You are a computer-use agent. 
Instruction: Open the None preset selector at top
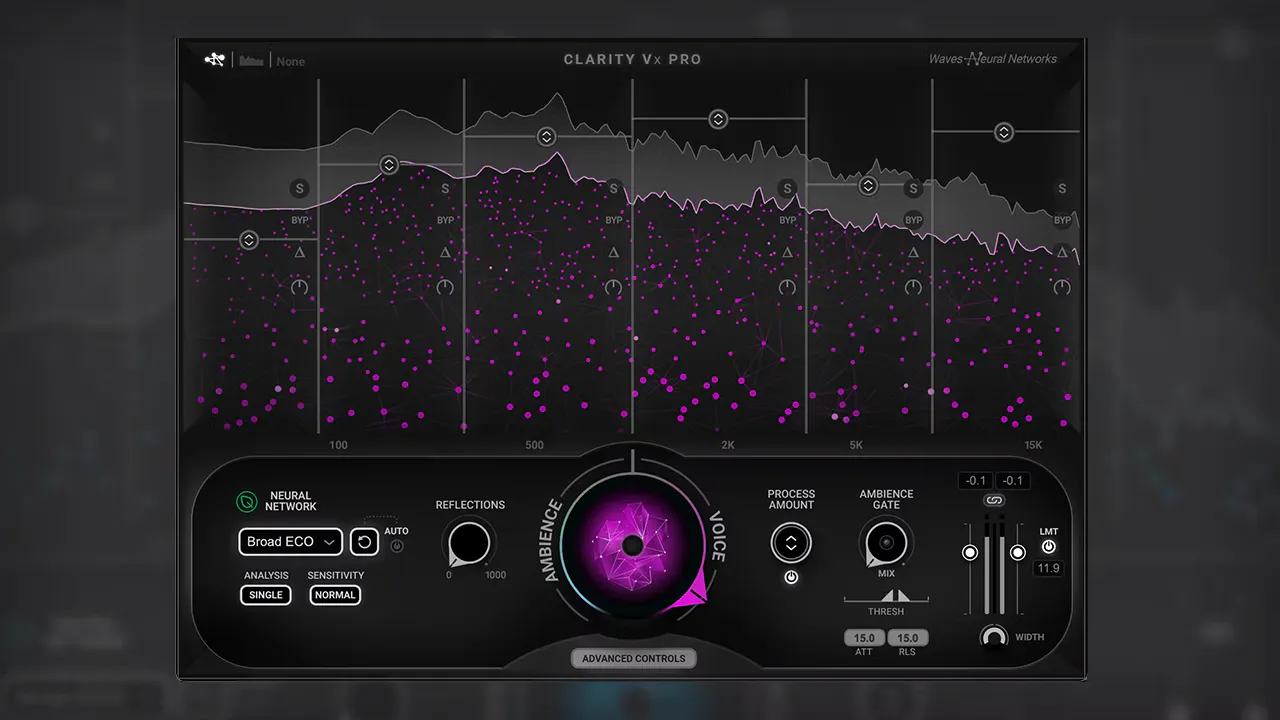click(291, 61)
